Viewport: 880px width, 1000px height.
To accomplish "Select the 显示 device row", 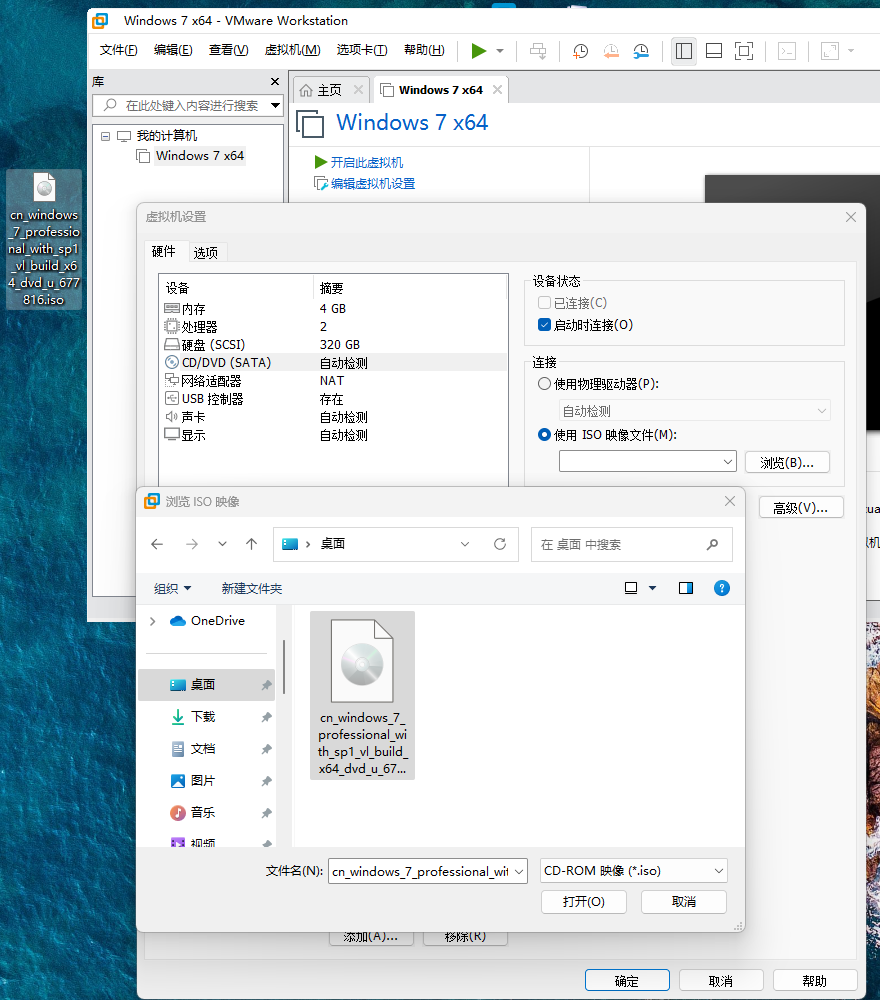I will [334, 435].
